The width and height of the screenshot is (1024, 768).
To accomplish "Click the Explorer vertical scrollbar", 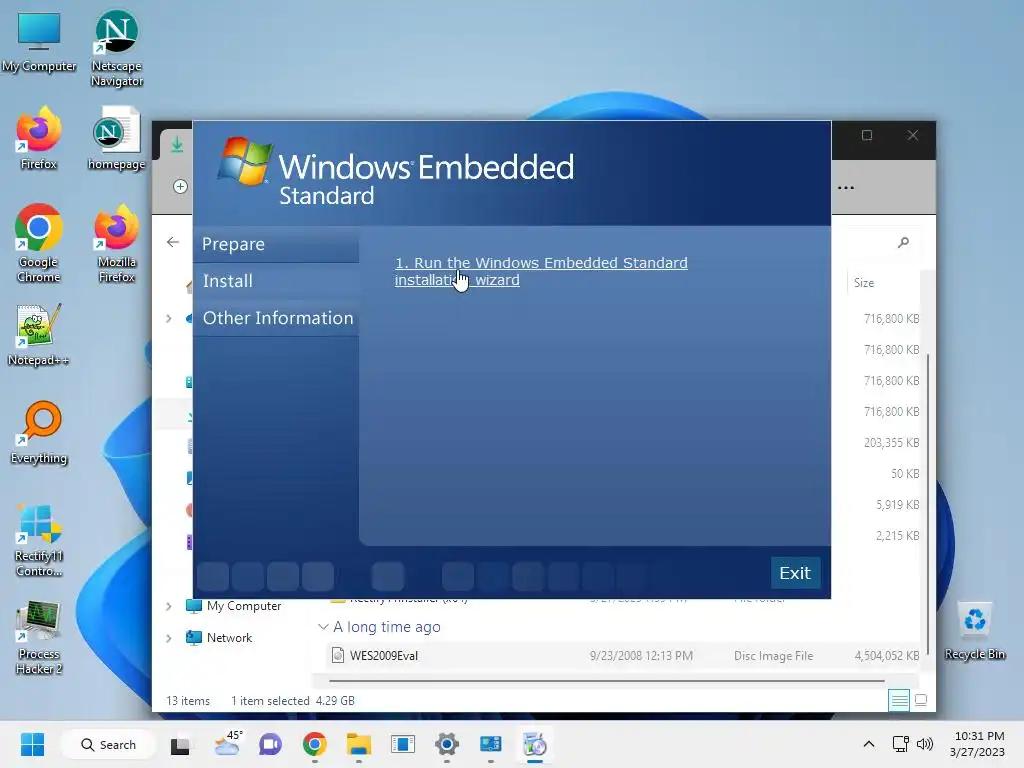I will [x=927, y=503].
